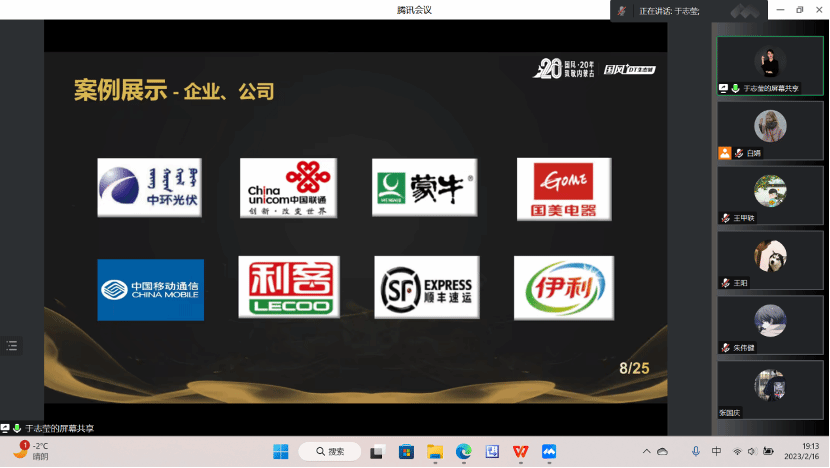Image resolution: width=830 pixels, height=468 pixels.
Task: Click the GOME 国美电器 logo on the slide
Action: coord(564,189)
